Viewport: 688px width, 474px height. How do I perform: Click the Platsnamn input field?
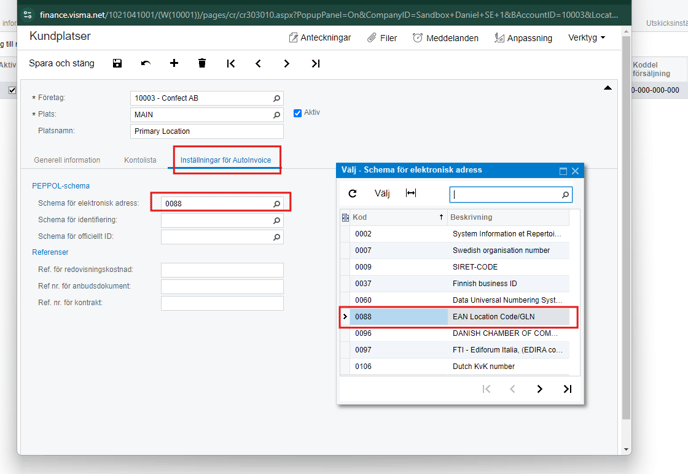(x=207, y=131)
